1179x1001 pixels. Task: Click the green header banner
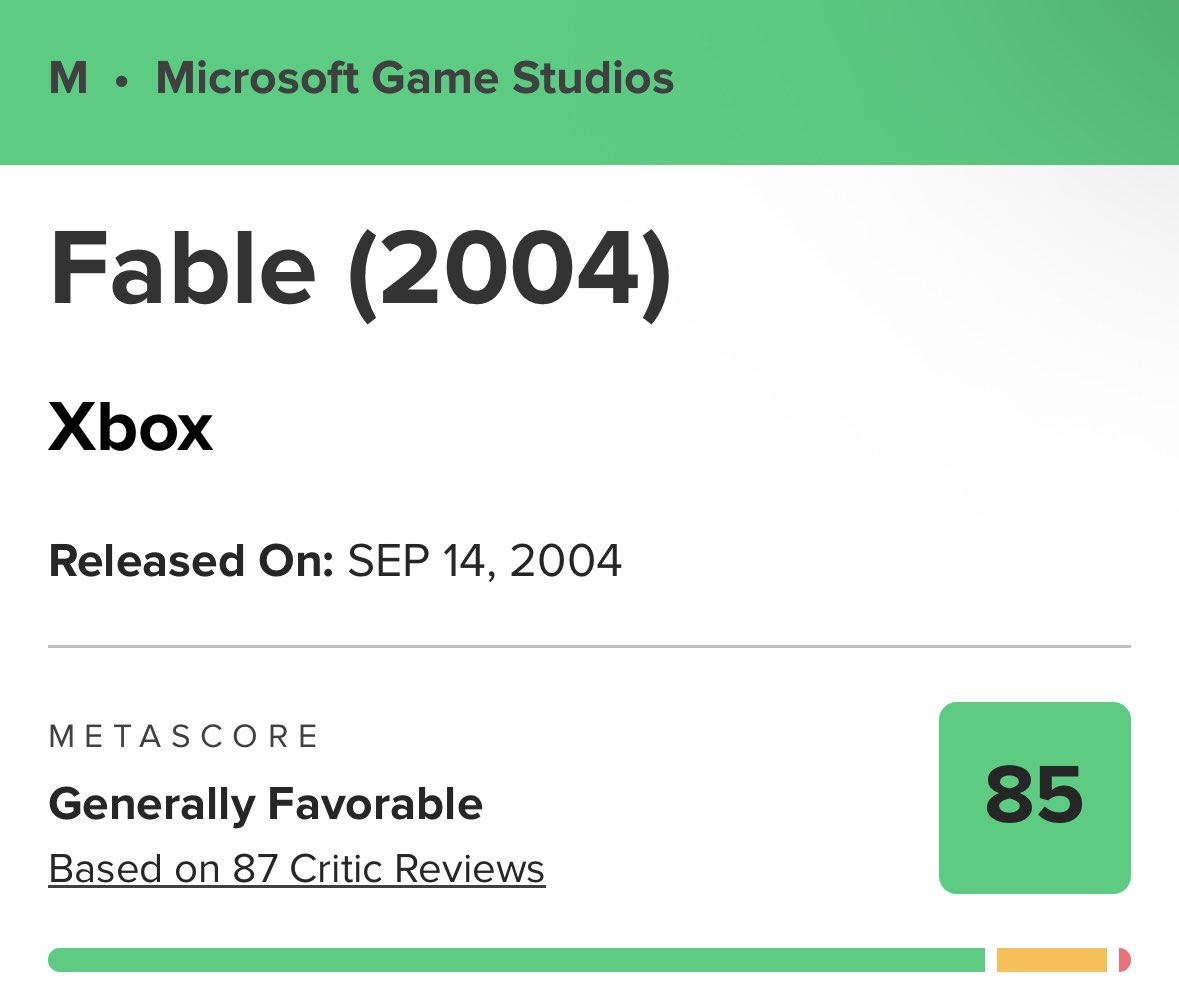pyautogui.click(x=590, y=82)
